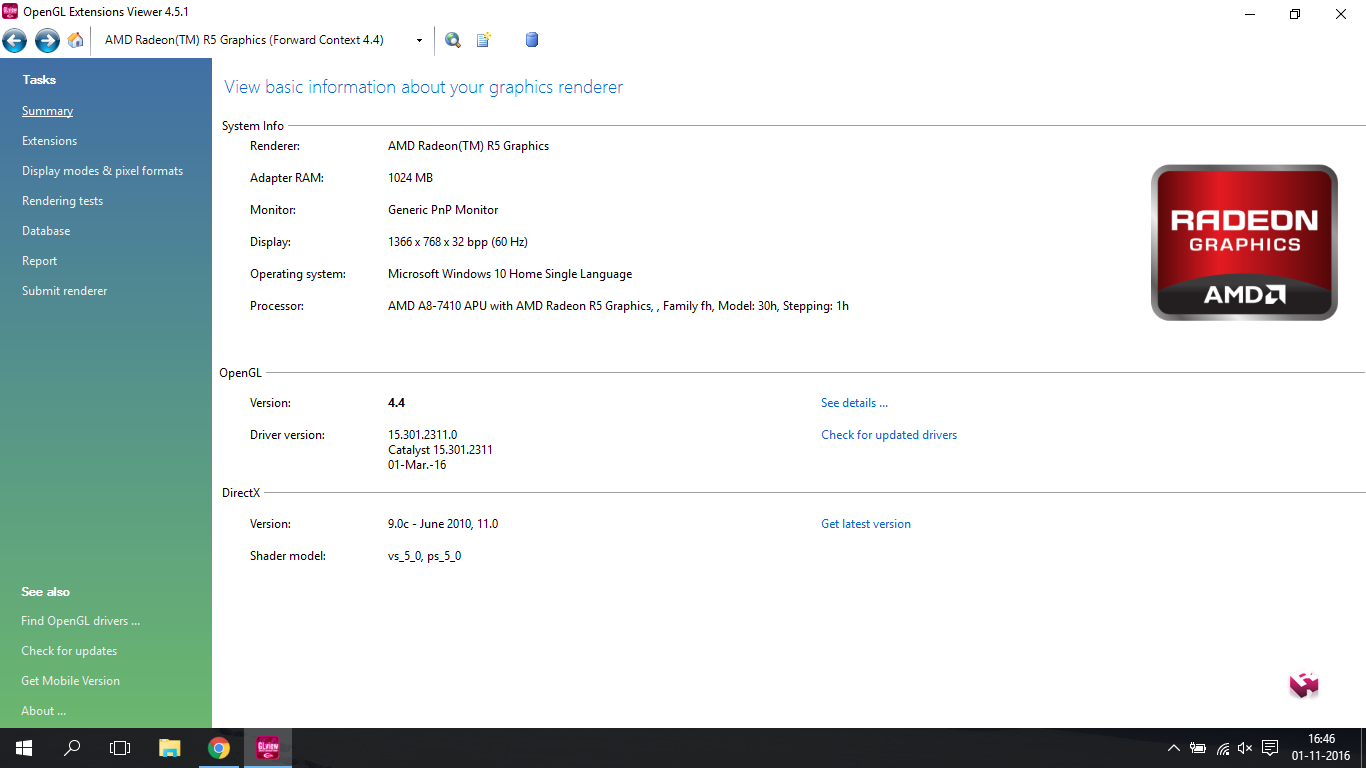The height and width of the screenshot is (768, 1366).
Task: Open File Explorer from taskbar
Action: 170,748
